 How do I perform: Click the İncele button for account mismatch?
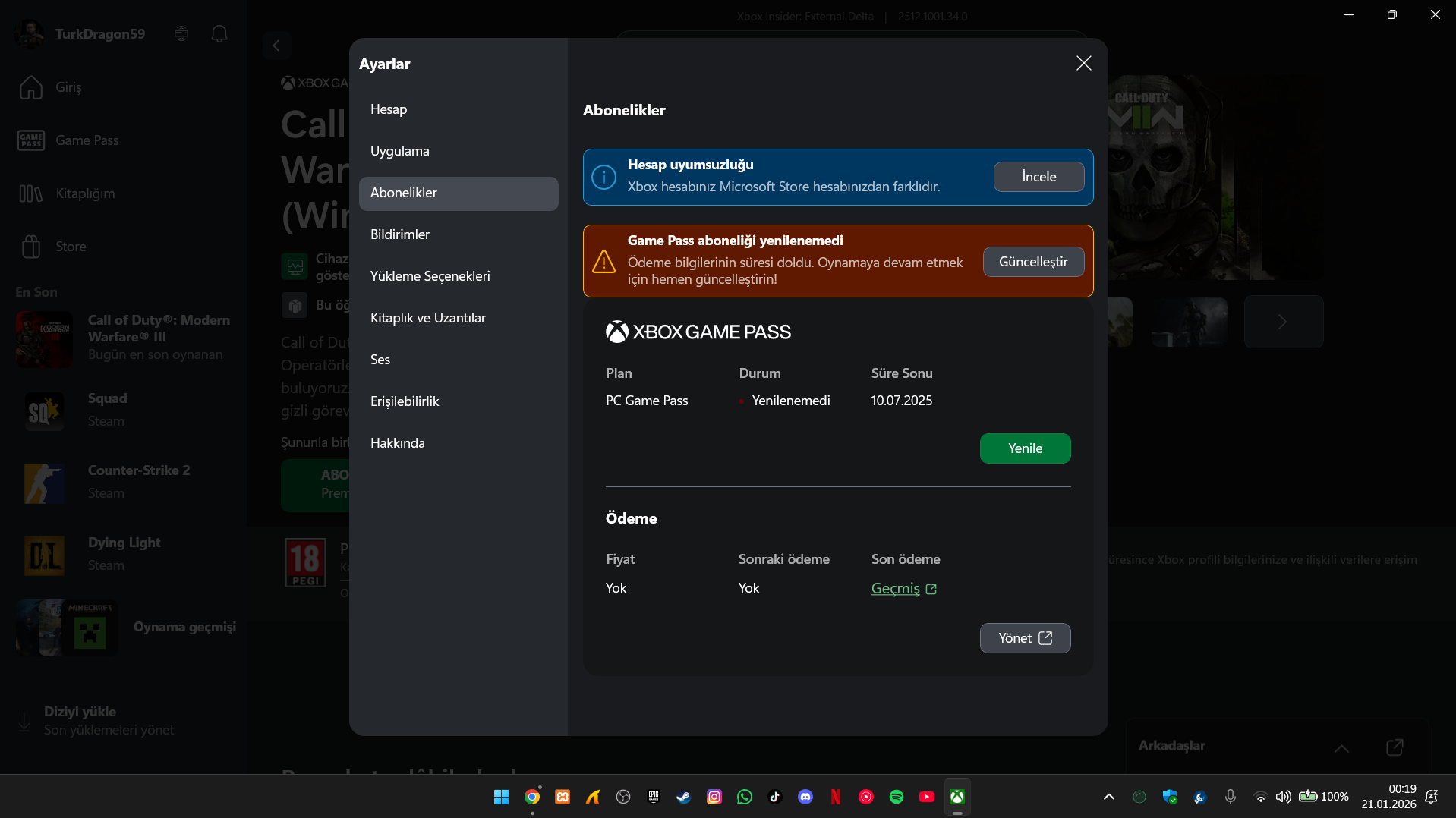[x=1038, y=177]
